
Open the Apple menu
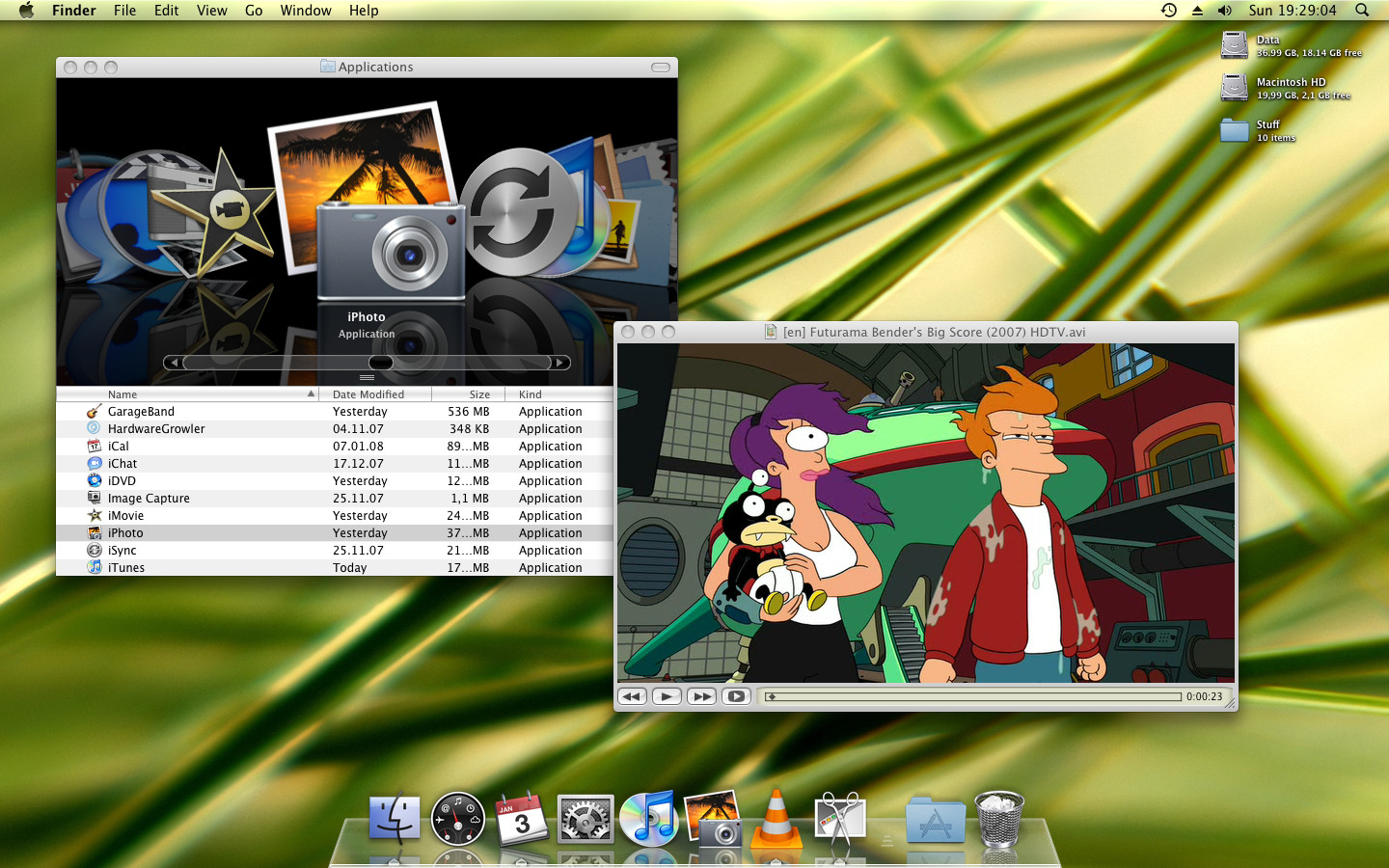pos(26,11)
